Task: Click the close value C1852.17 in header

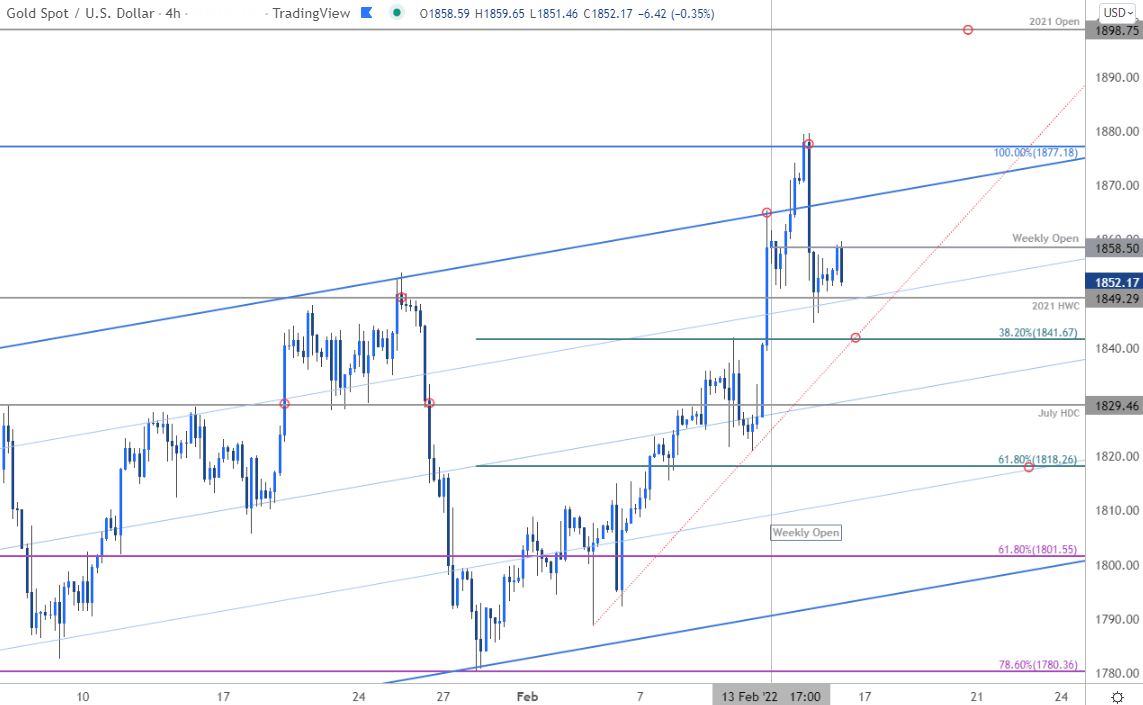Action: tap(607, 13)
